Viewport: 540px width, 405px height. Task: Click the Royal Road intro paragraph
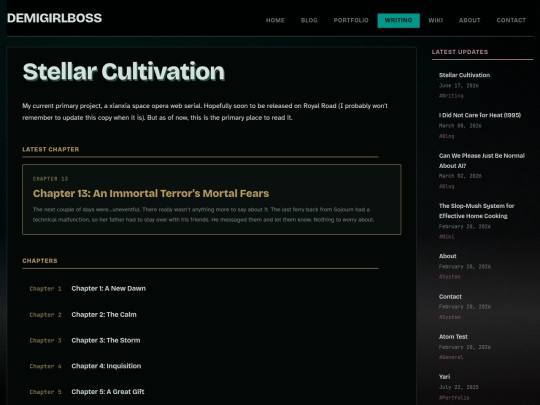(205, 112)
